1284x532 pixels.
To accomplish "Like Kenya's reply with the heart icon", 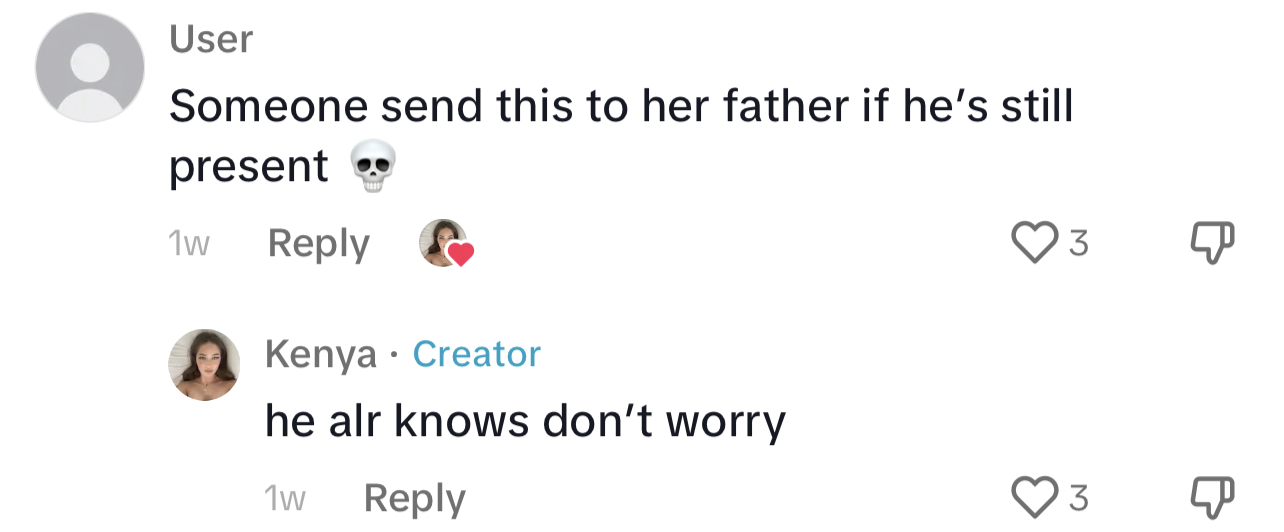I will pos(1034,496).
